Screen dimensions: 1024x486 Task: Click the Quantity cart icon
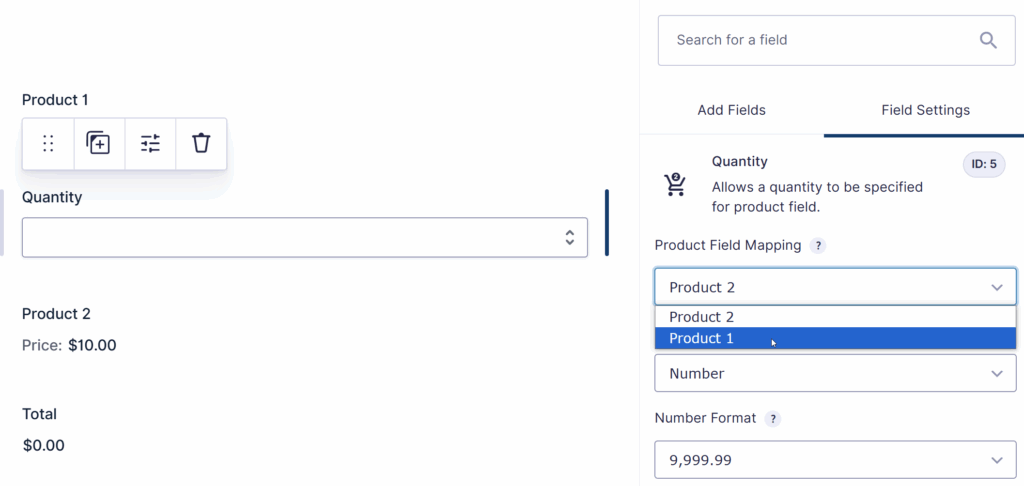tap(675, 185)
